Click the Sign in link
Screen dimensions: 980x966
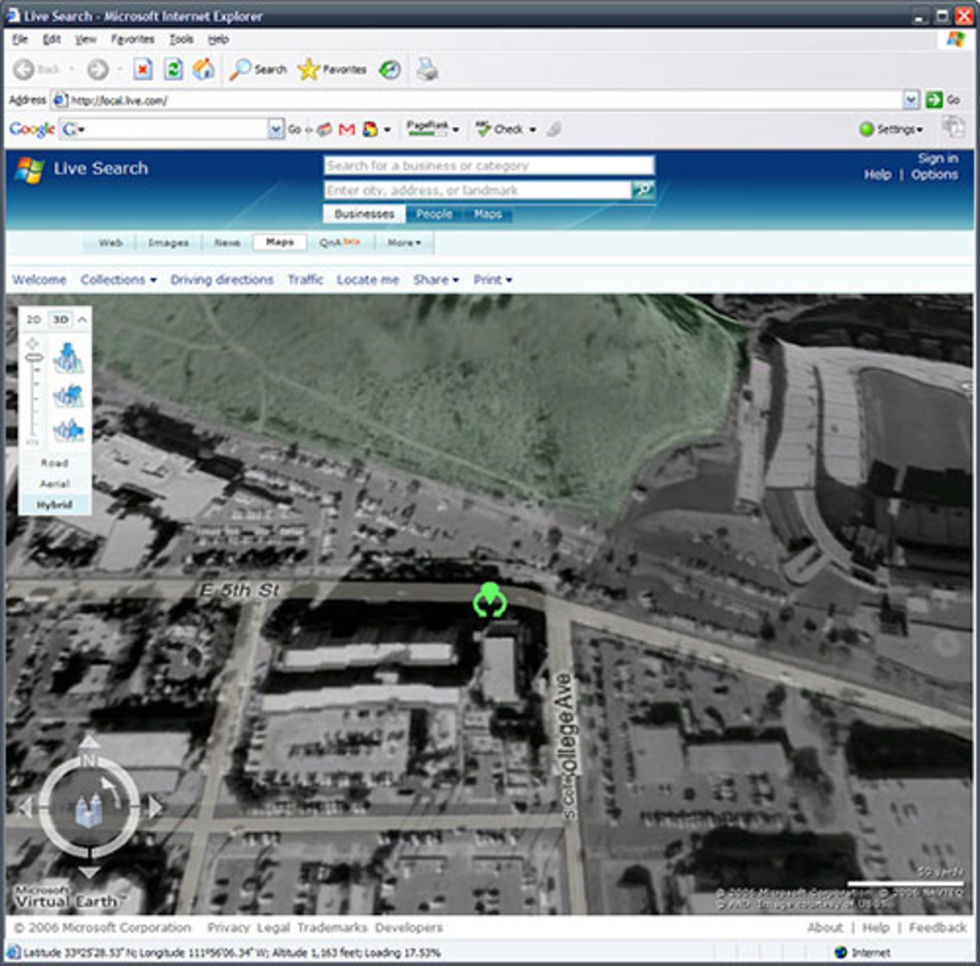pos(937,158)
